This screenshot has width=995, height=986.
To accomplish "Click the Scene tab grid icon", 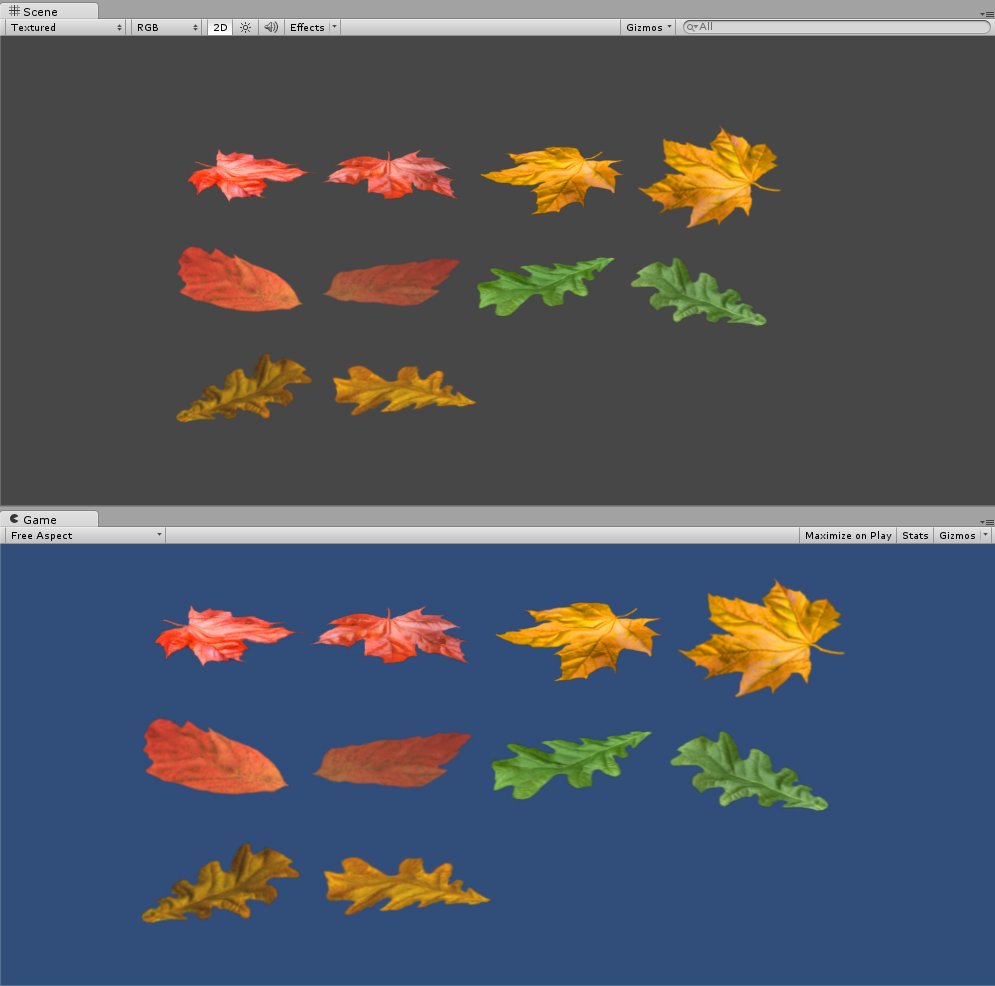I will 12,11.
